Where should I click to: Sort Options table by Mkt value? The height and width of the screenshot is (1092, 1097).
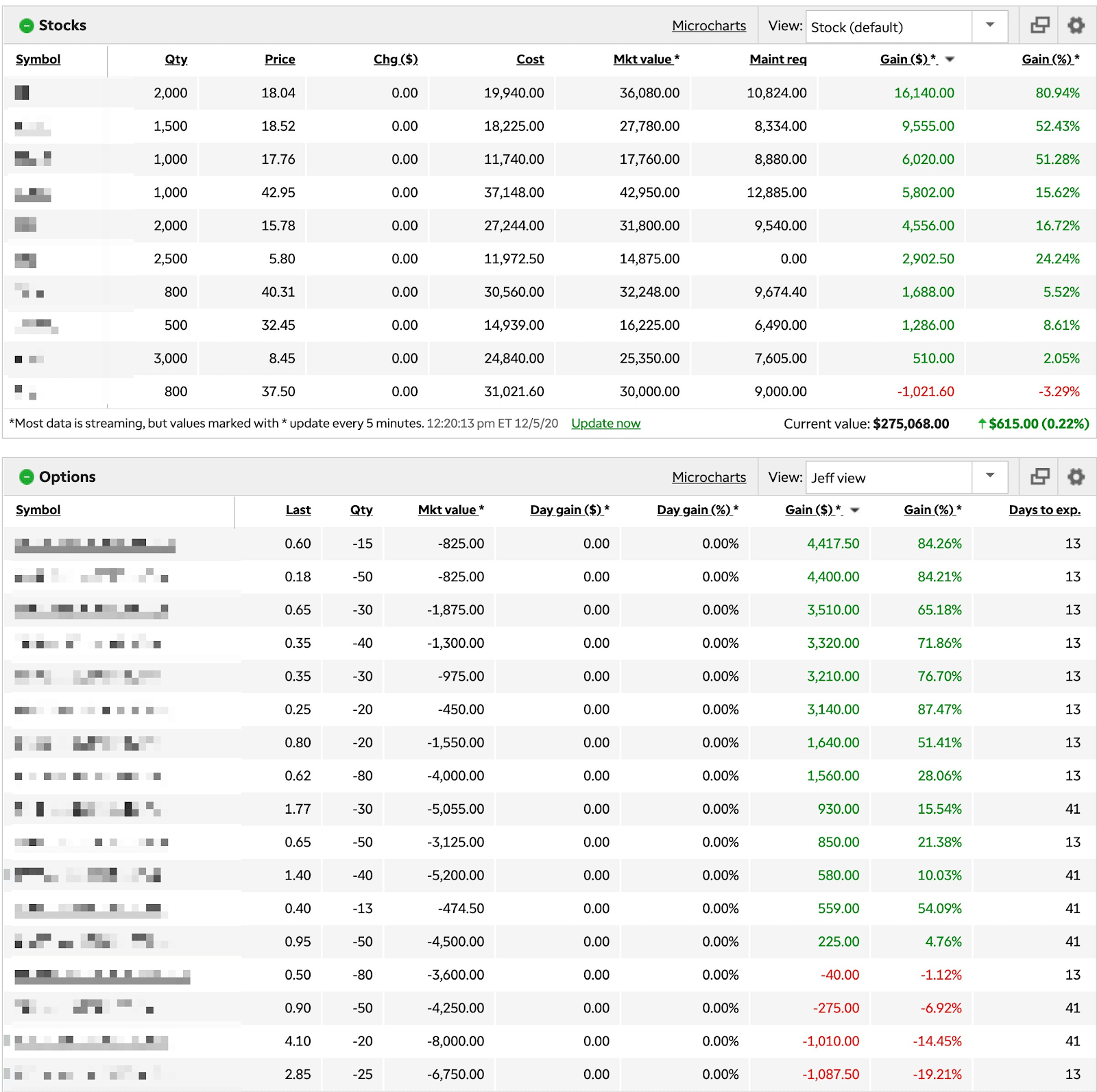[x=451, y=510]
